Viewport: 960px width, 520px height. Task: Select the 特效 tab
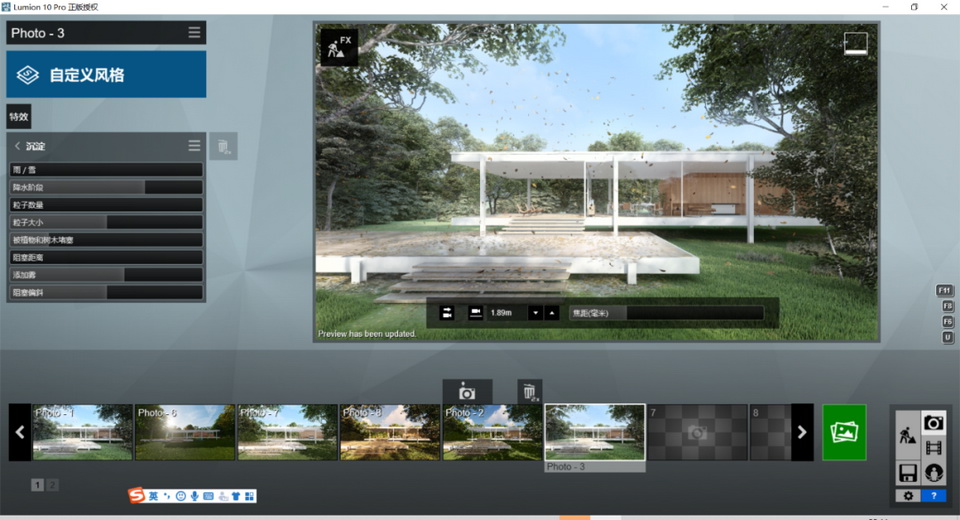pyautogui.click(x=19, y=116)
